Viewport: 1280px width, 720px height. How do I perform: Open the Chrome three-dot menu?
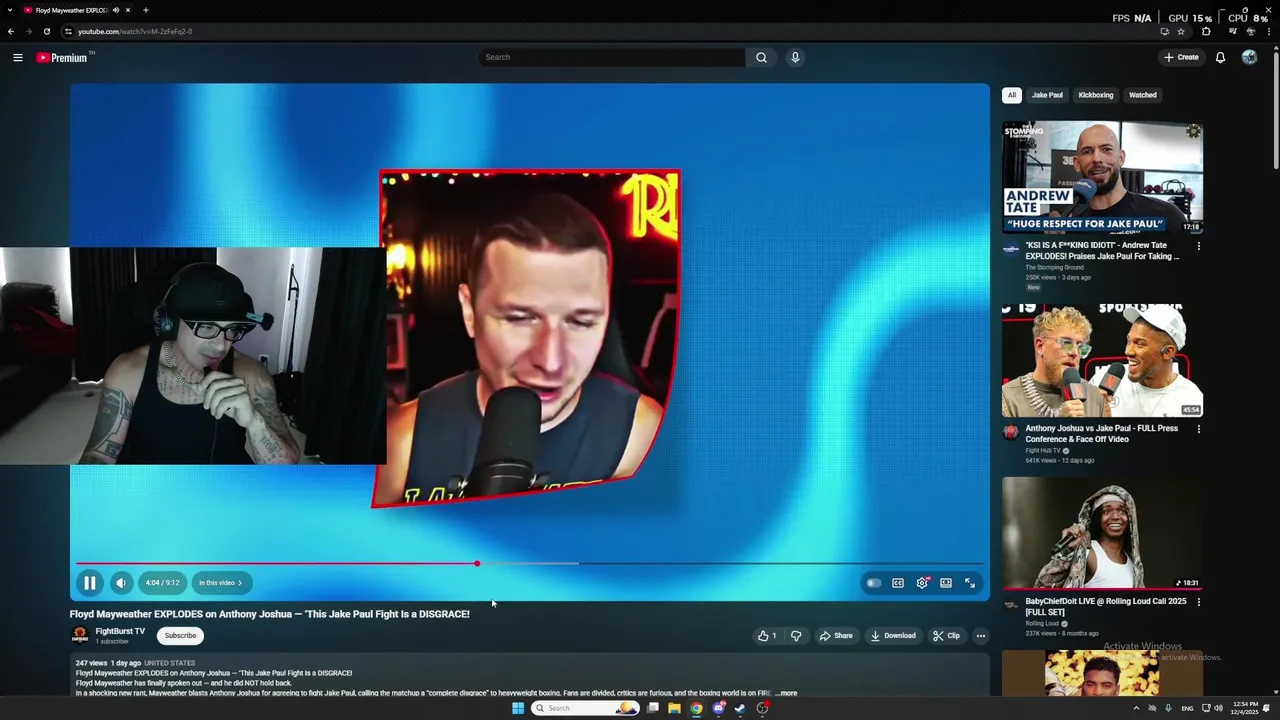click(x=1270, y=31)
